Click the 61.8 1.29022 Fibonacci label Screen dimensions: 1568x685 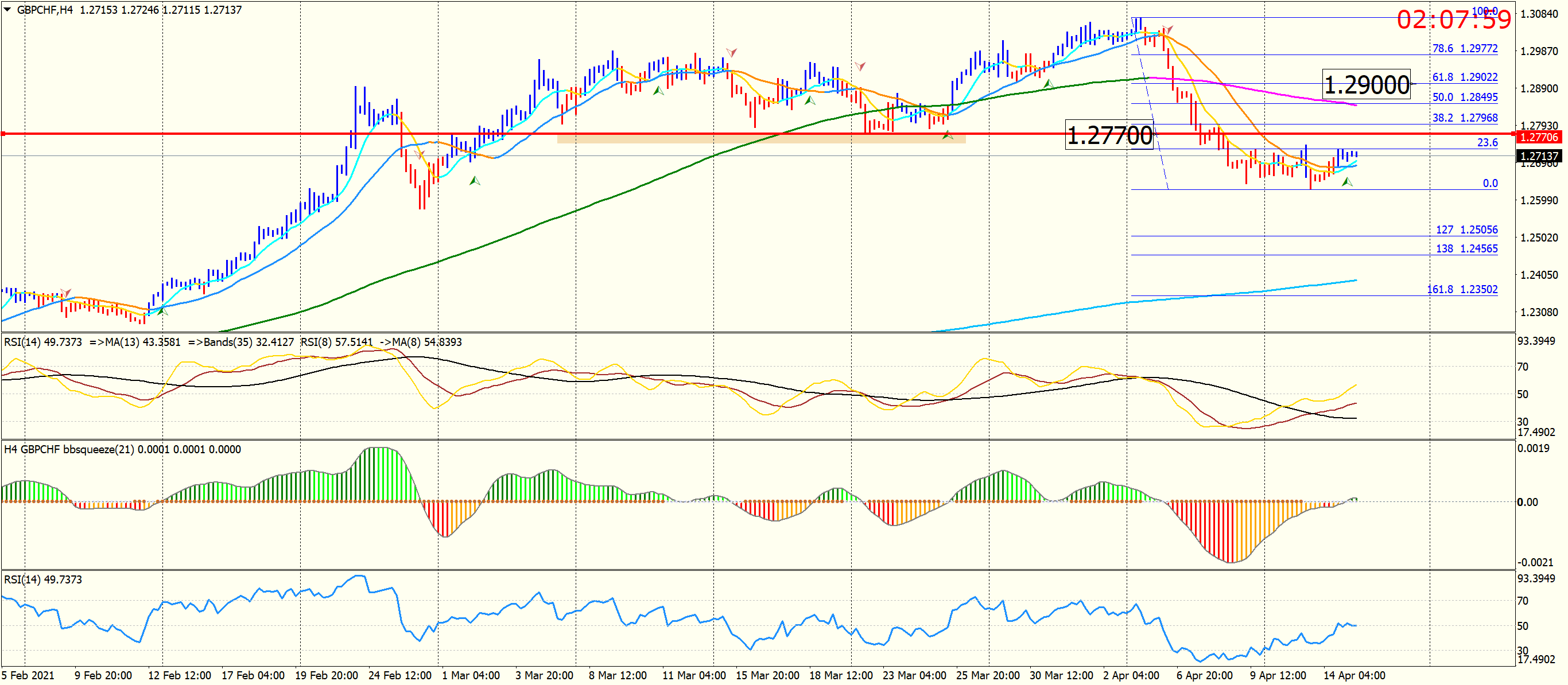1464,77
